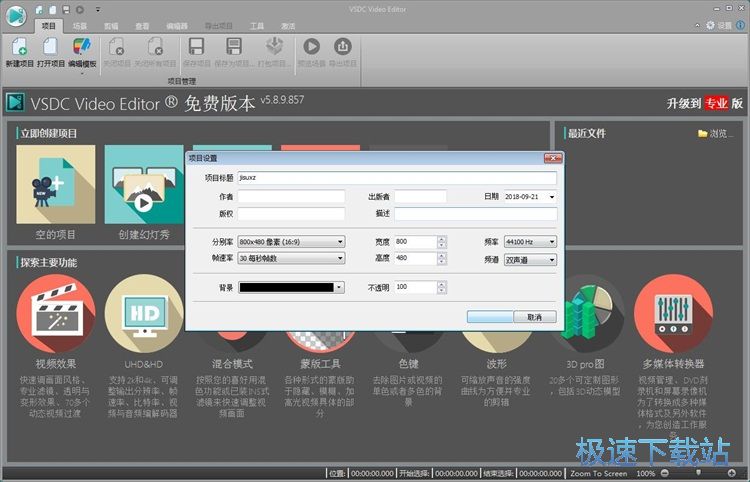Click the 项目标题 project title text field
The height and width of the screenshot is (482, 750).
(396, 178)
